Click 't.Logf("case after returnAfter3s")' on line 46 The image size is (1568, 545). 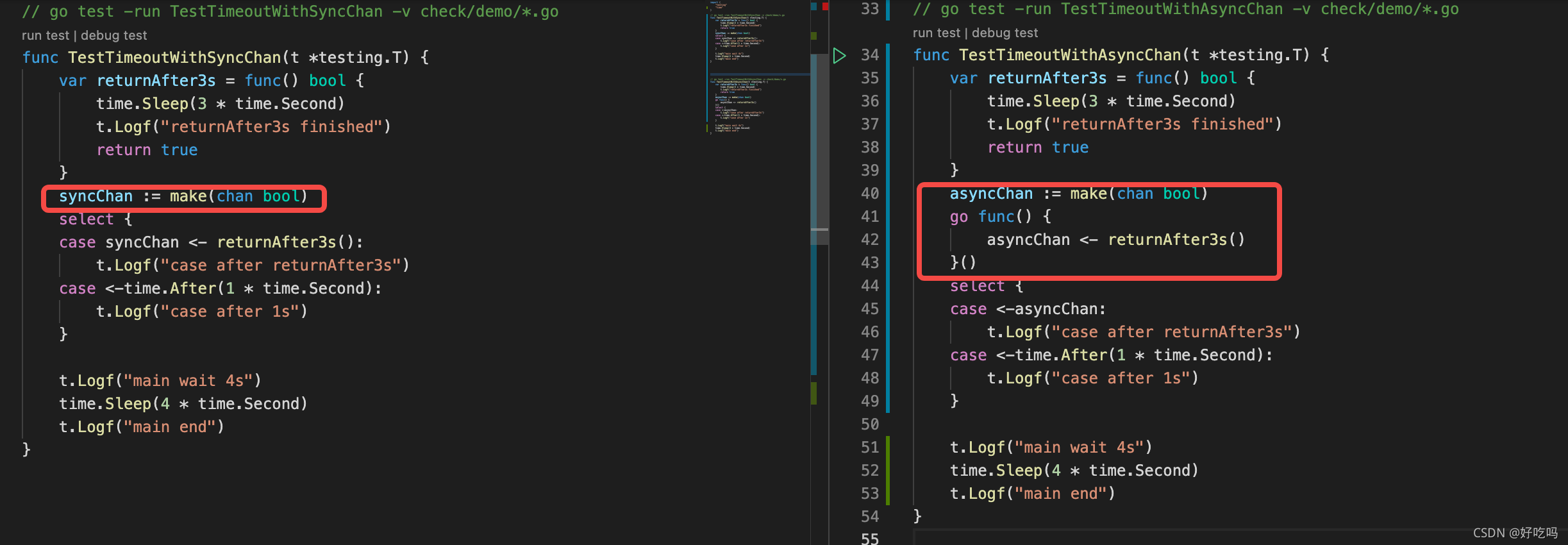click(1144, 332)
